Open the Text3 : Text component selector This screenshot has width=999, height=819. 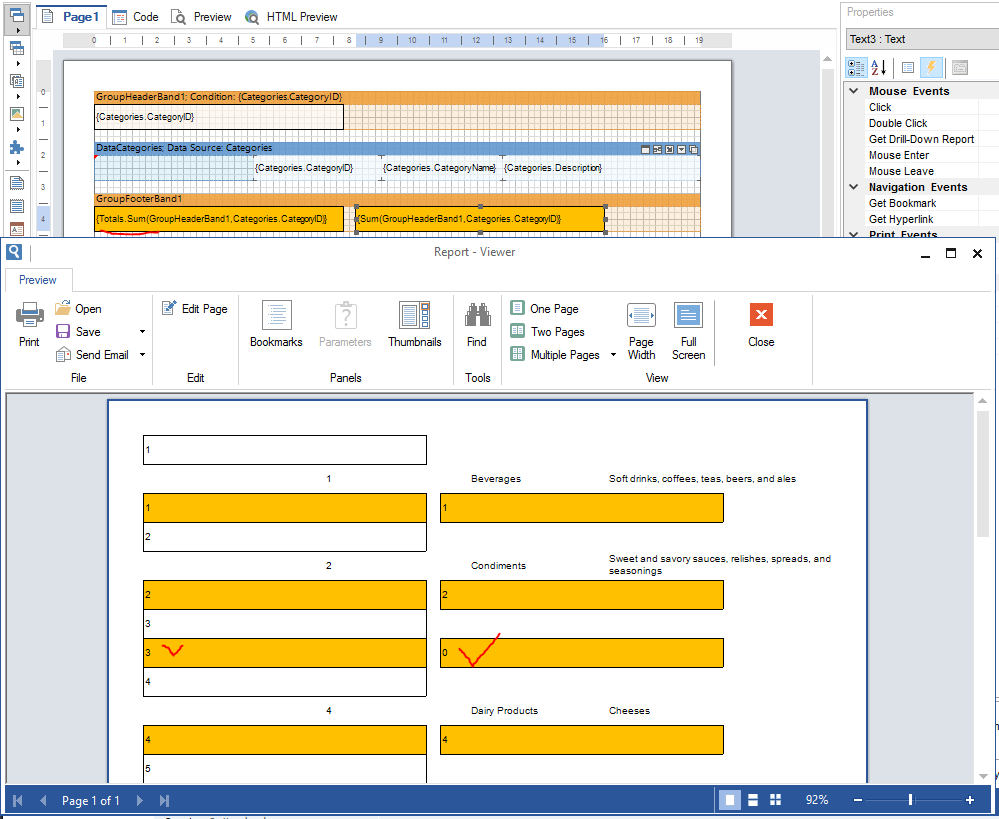pyautogui.click(x=922, y=39)
